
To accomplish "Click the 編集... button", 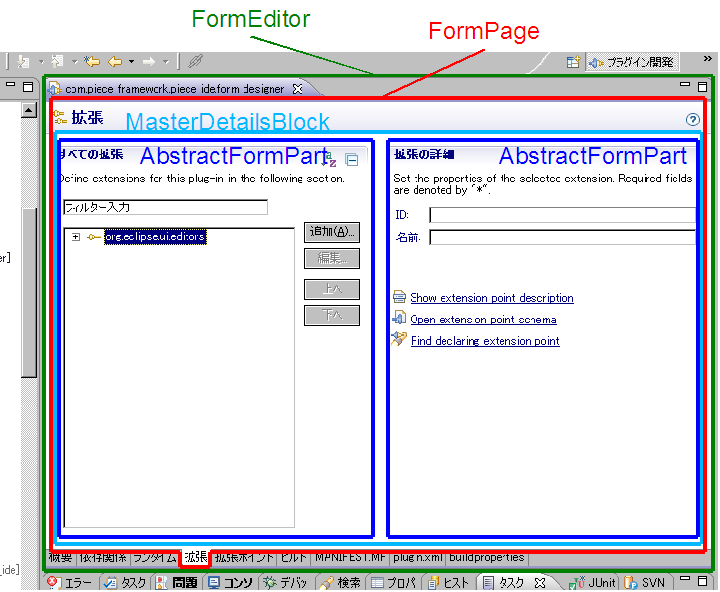I will click(332, 259).
